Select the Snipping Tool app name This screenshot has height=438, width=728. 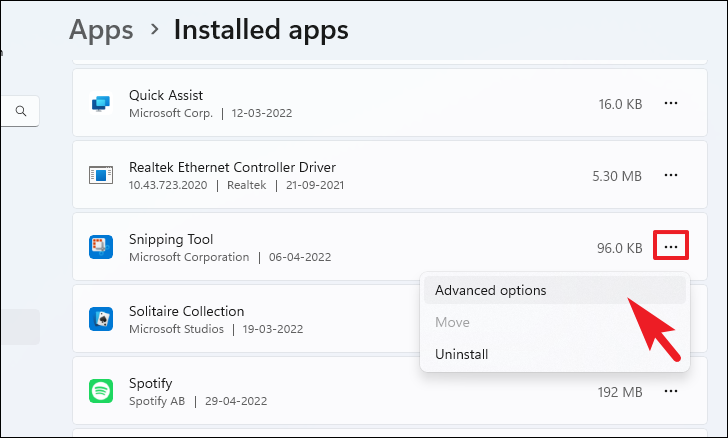[x=171, y=239]
